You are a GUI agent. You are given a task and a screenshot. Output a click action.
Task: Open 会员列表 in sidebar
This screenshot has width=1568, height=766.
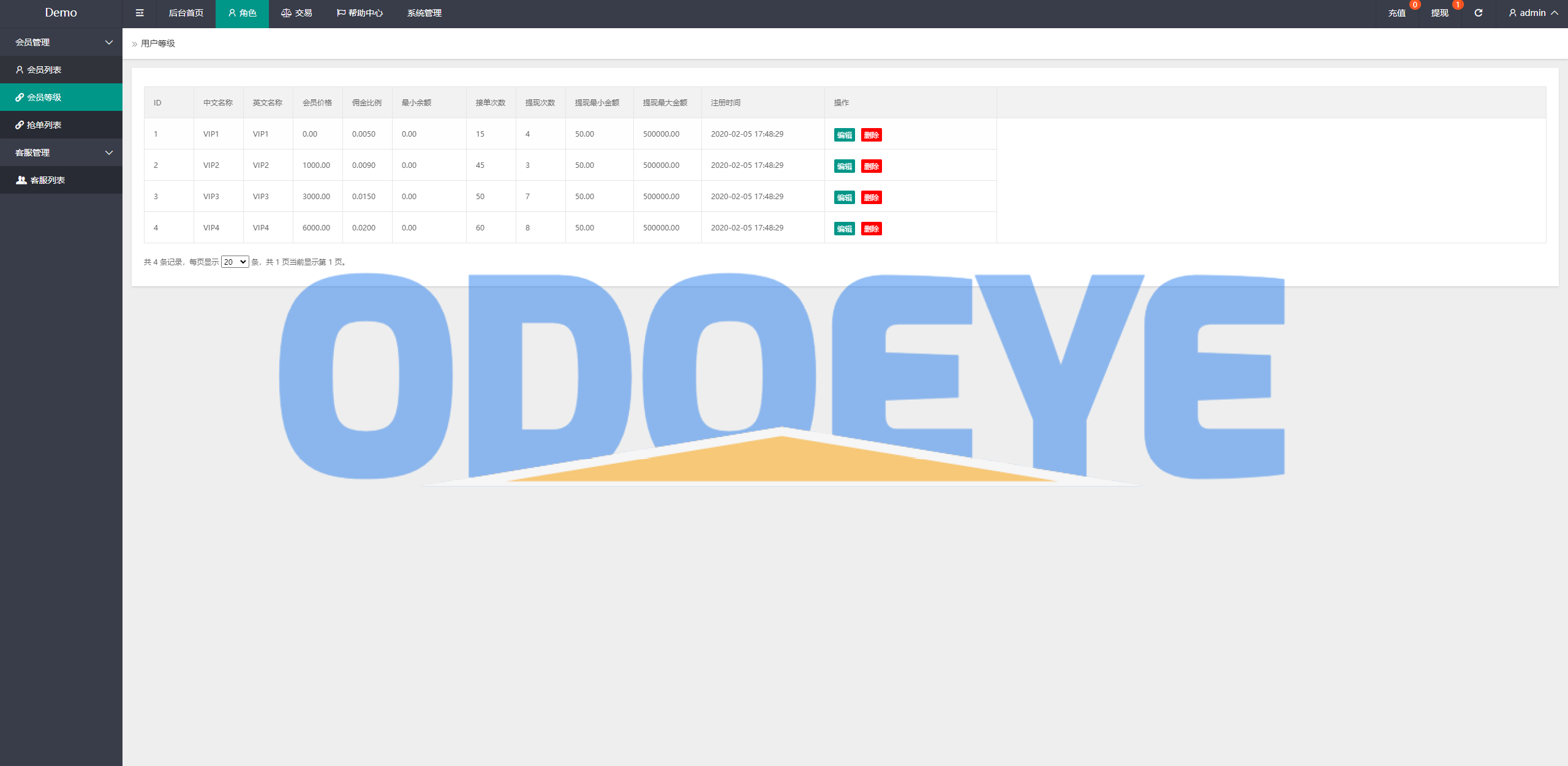(x=61, y=70)
